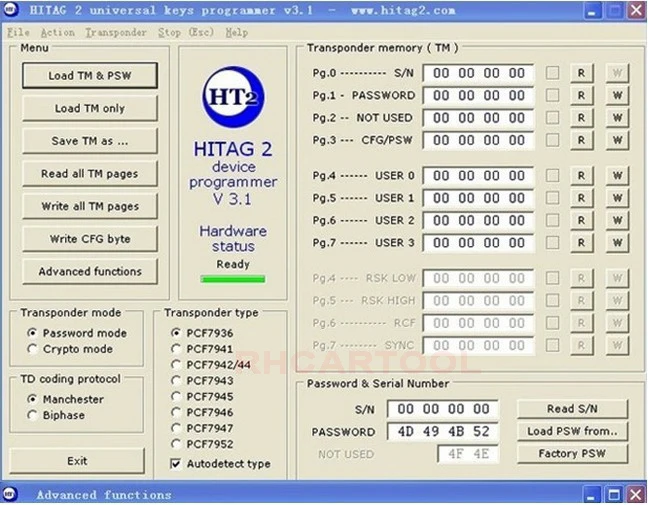Viewport: 648px width, 505px height.
Task: Click the title bar application icon
Action: [x=11, y=10]
